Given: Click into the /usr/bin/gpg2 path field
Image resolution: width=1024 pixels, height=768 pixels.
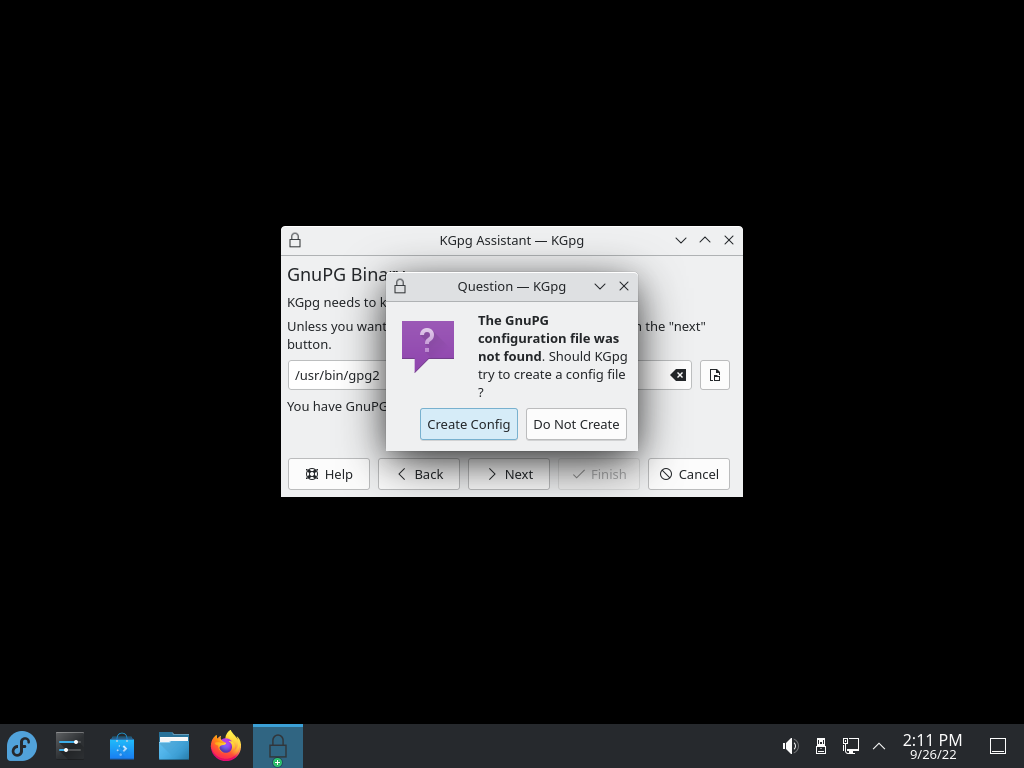Looking at the screenshot, I should pyautogui.click(x=490, y=375).
